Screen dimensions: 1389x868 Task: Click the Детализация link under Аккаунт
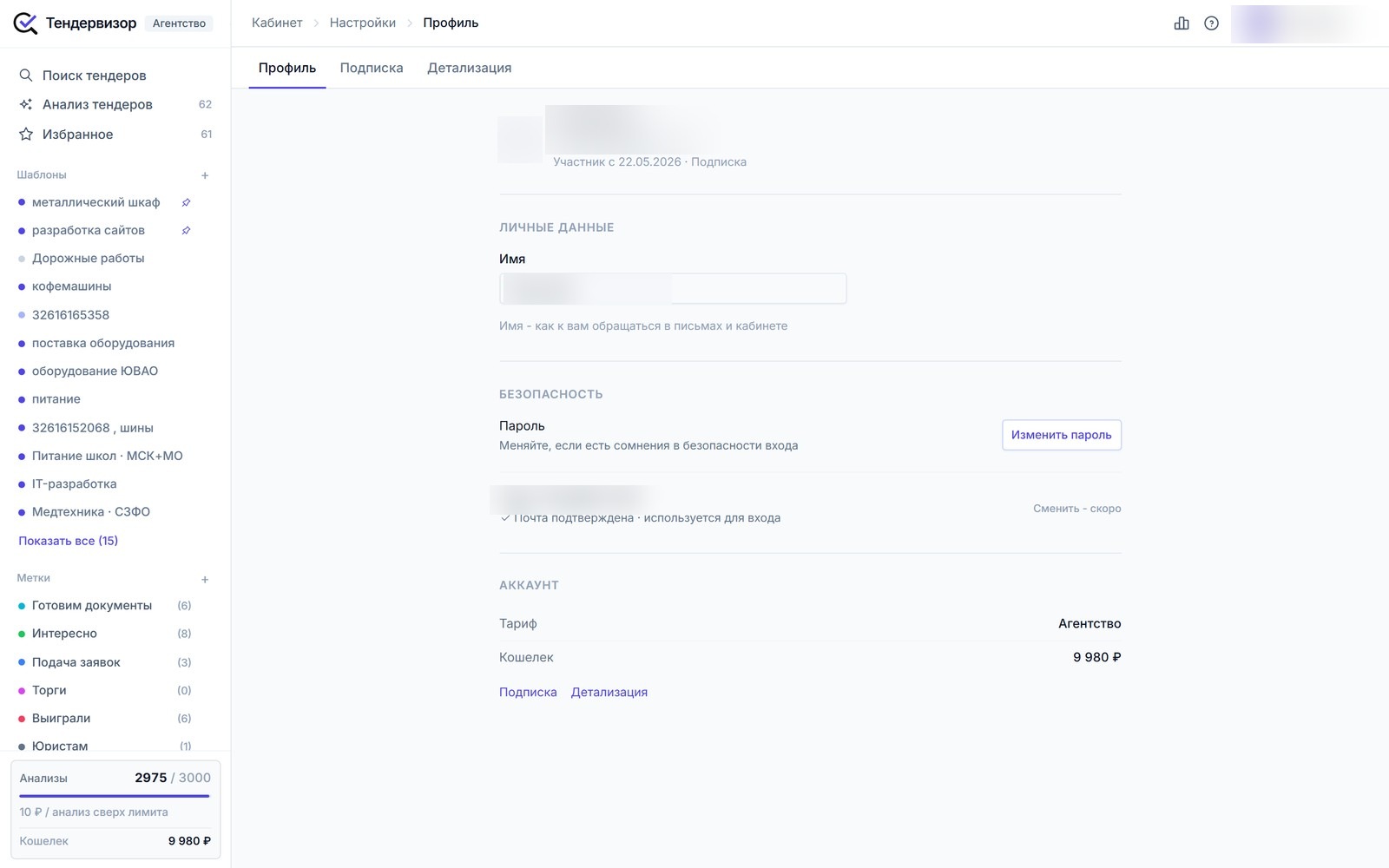(x=609, y=692)
